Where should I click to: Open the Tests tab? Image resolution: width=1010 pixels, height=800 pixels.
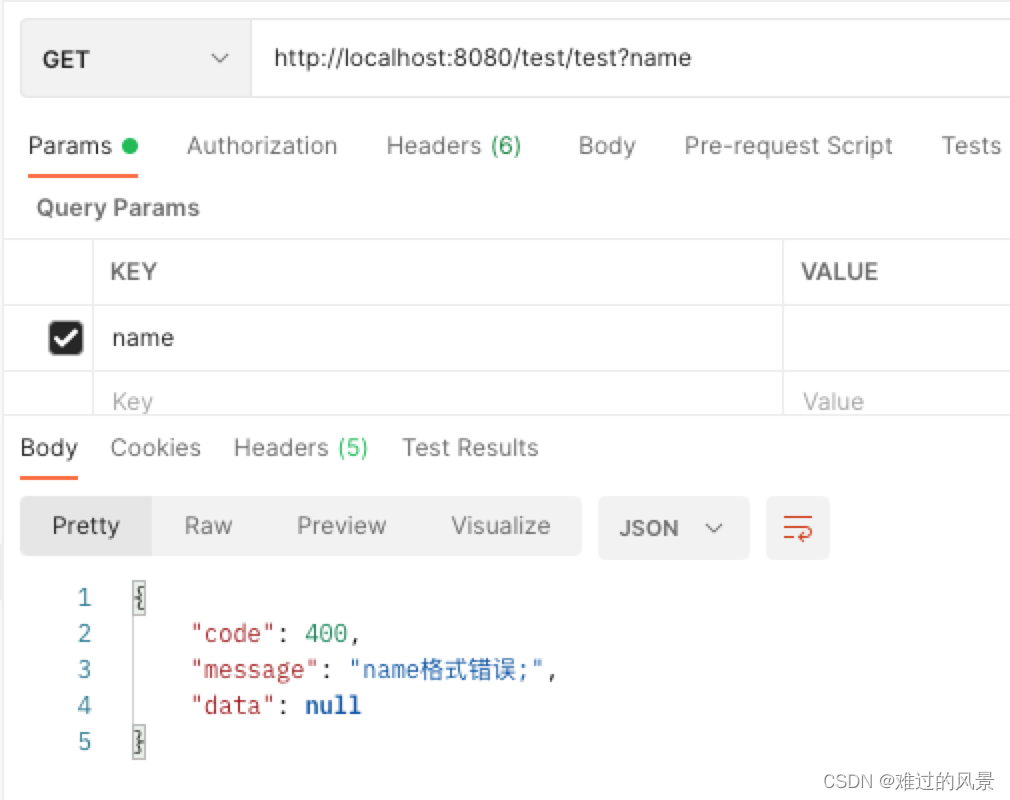click(971, 146)
